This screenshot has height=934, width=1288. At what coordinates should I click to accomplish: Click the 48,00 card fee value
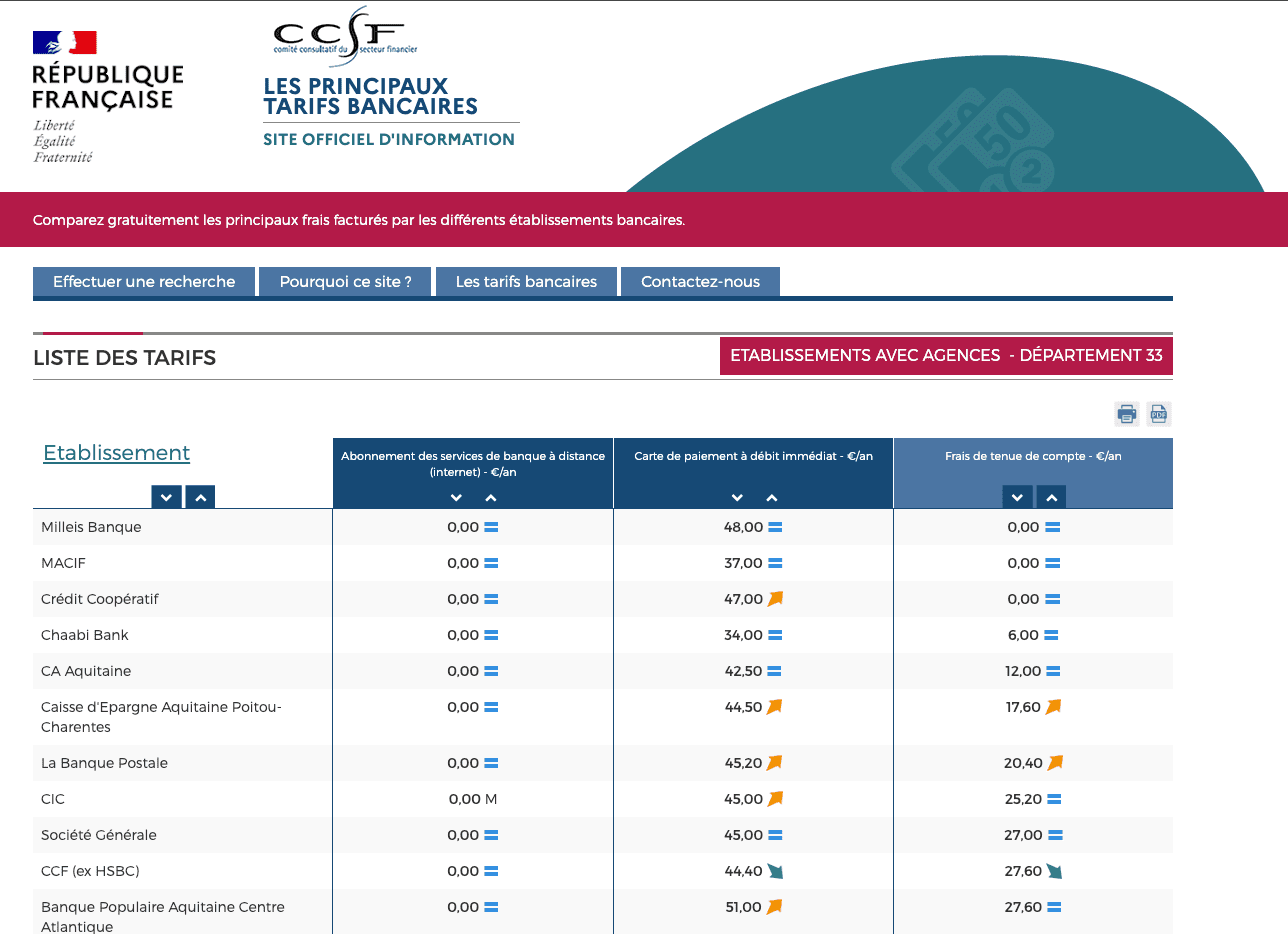click(x=743, y=527)
